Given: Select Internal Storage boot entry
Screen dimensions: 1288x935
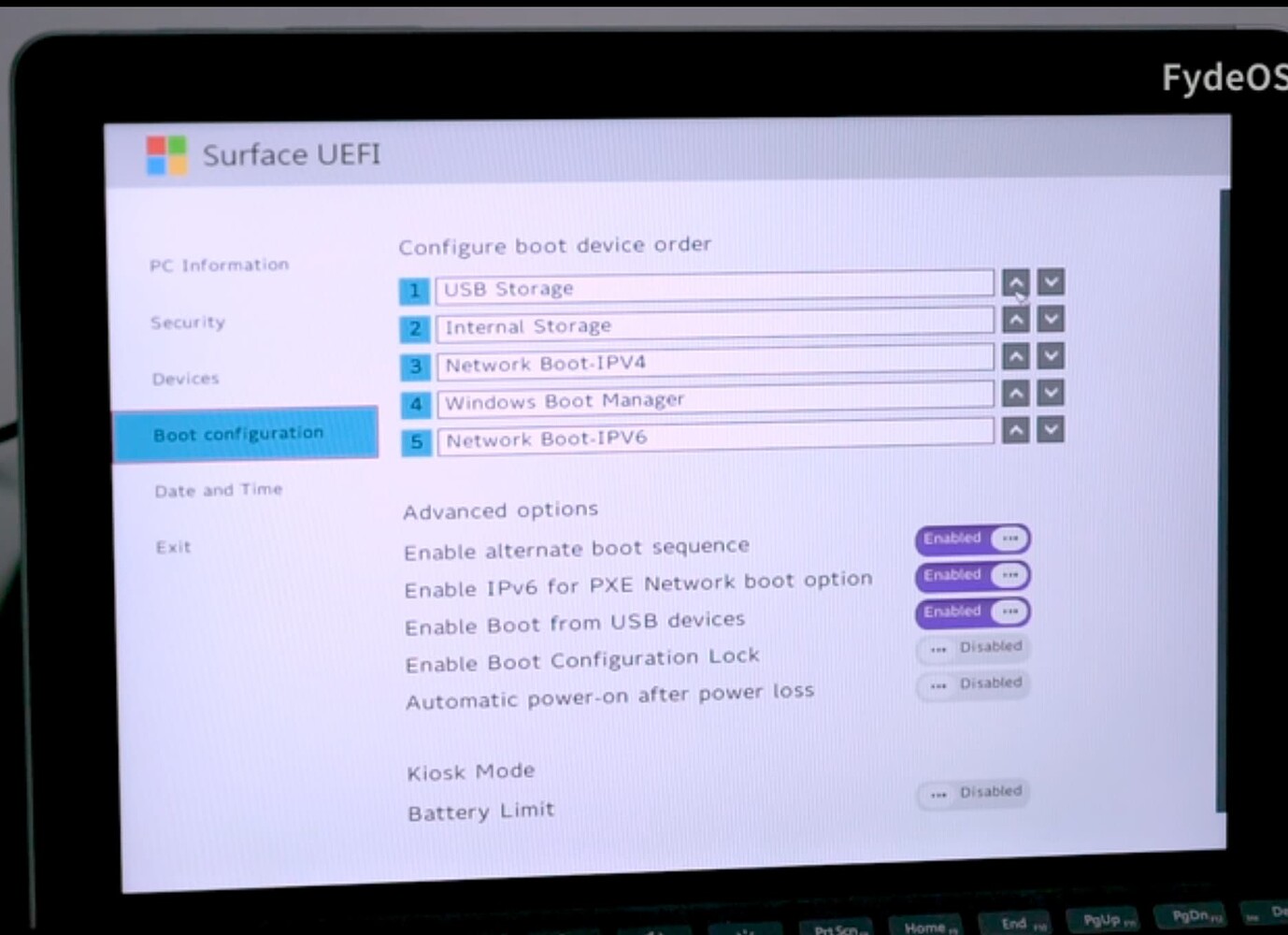Looking at the screenshot, I should click(x=715, y=324).
